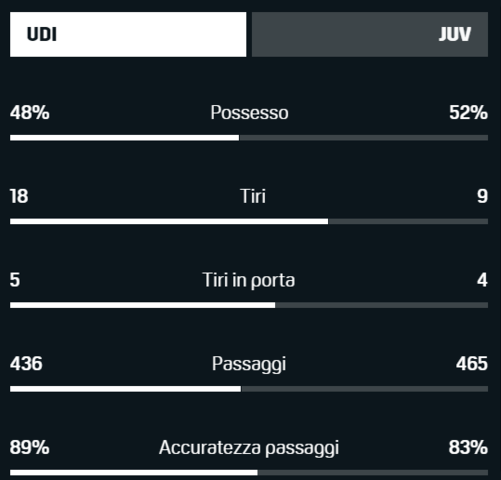The image size is (501, 480).
Task: Click JUV passes value 465
Action: tap(472, 363)
